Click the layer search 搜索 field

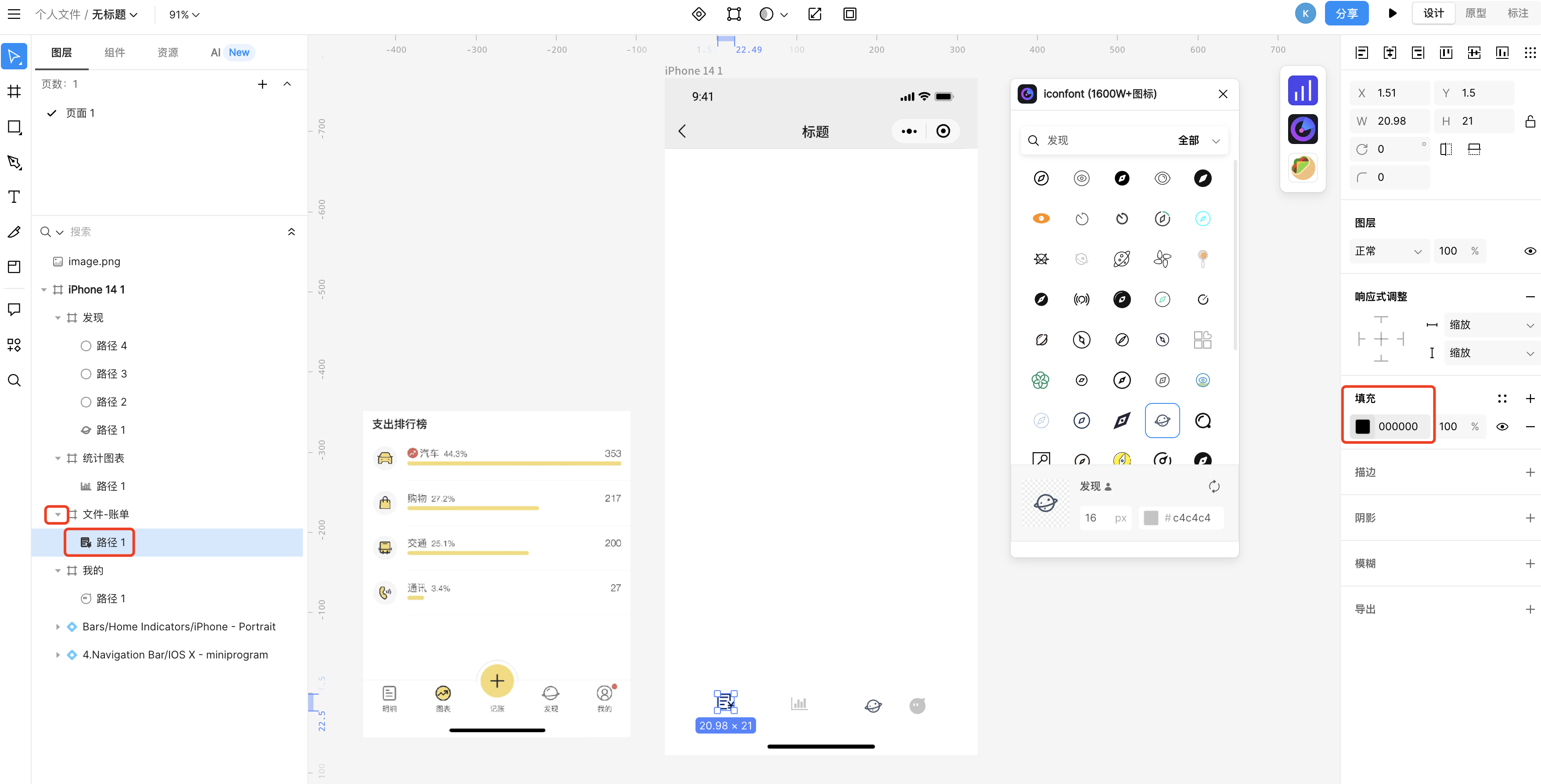(x=173, y=232)
